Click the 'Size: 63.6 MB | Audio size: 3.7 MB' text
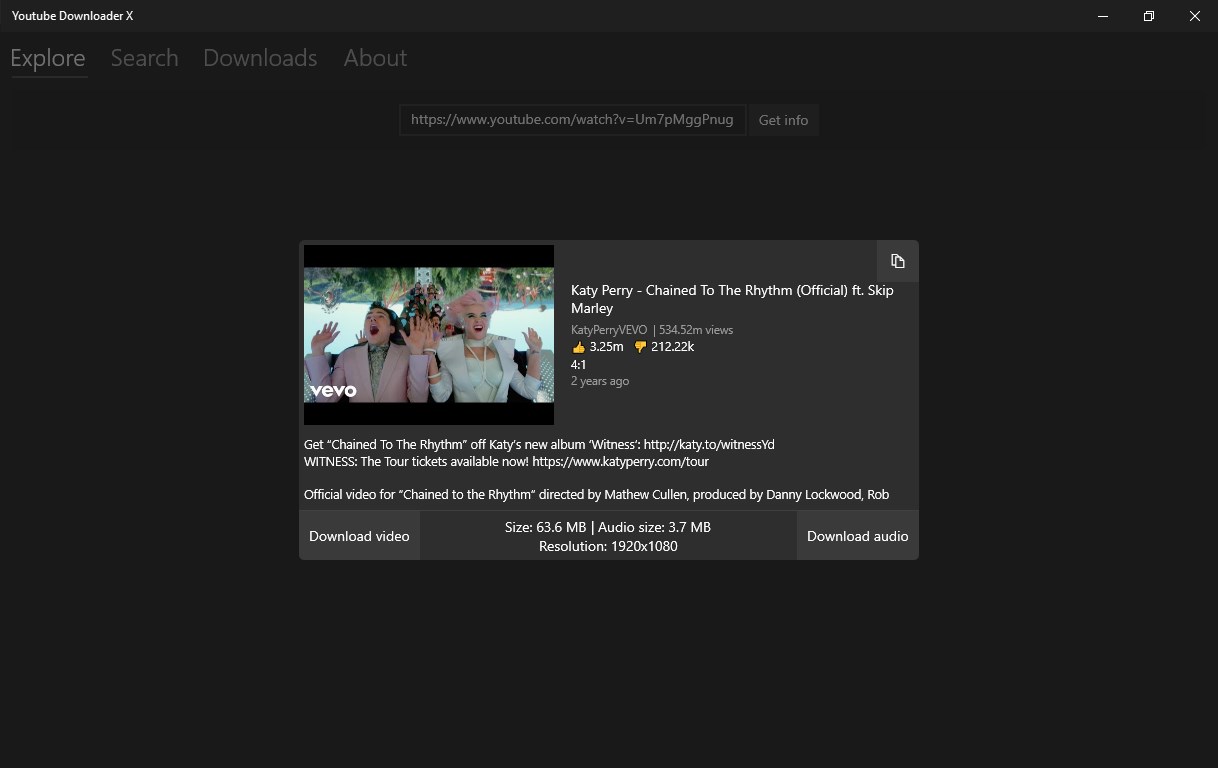The width and height of the screenshot is (1218, 768). pos(608,527)
